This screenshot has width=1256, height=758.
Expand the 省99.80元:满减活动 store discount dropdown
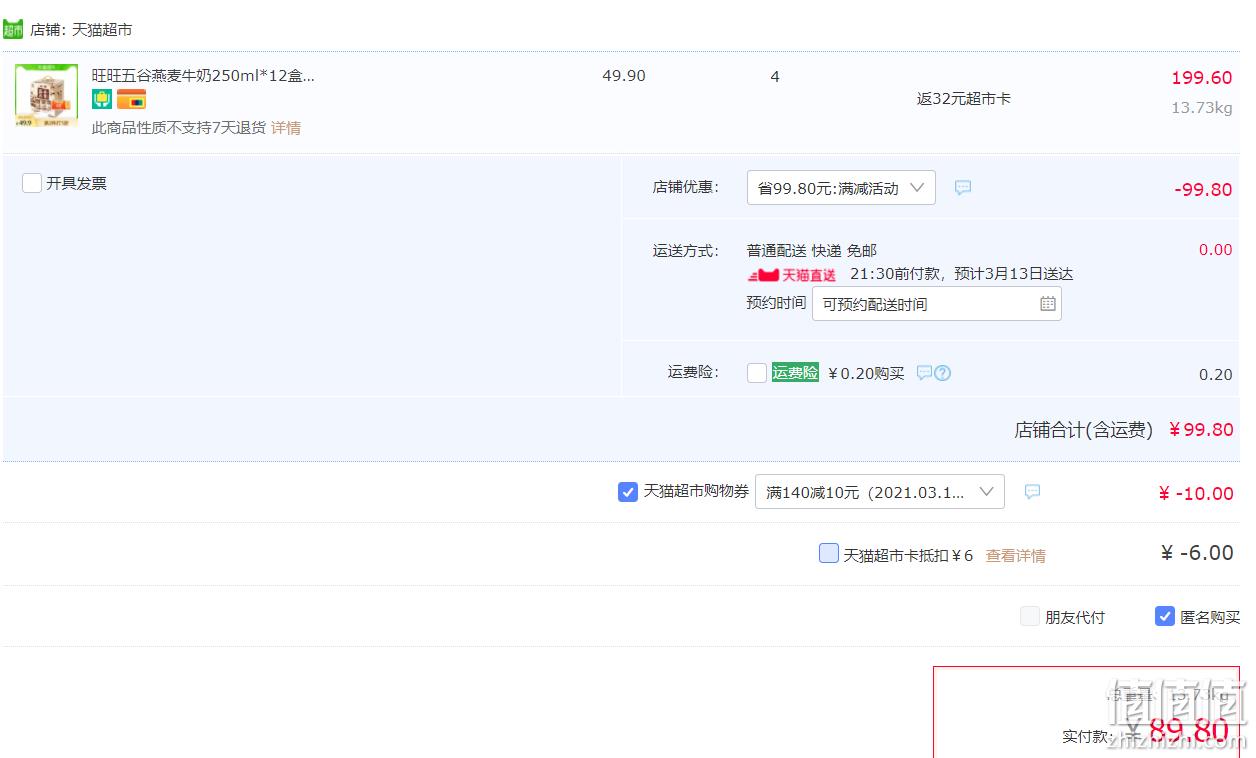click(841, 188)
